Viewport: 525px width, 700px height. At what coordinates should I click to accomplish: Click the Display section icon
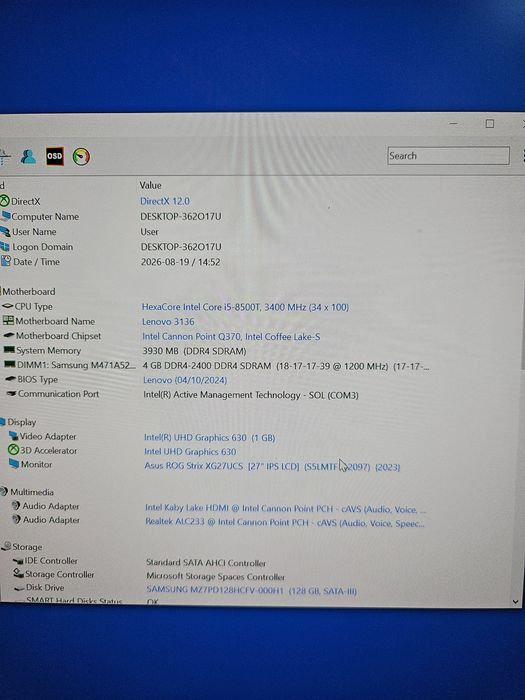tap(3, 421)
